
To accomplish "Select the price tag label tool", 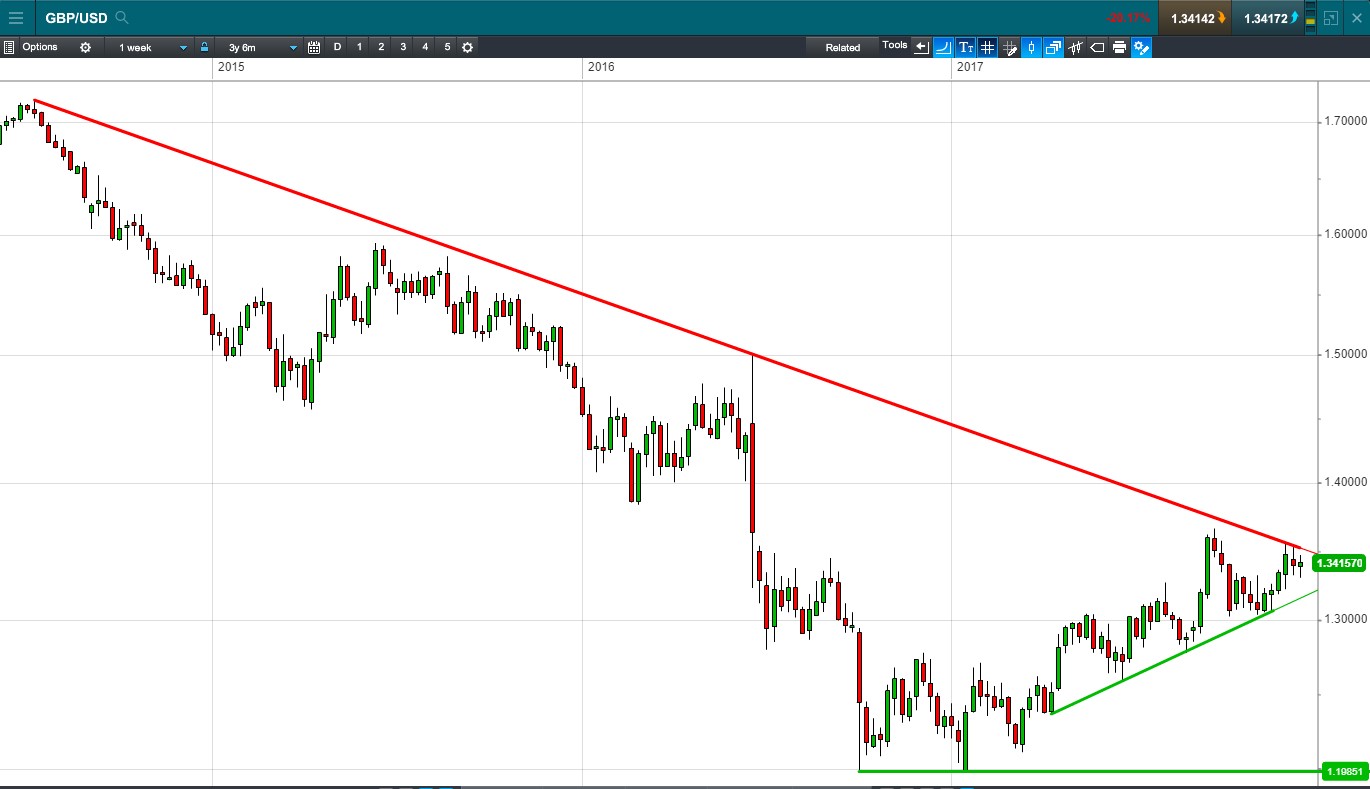I will tap(1097, 47).
